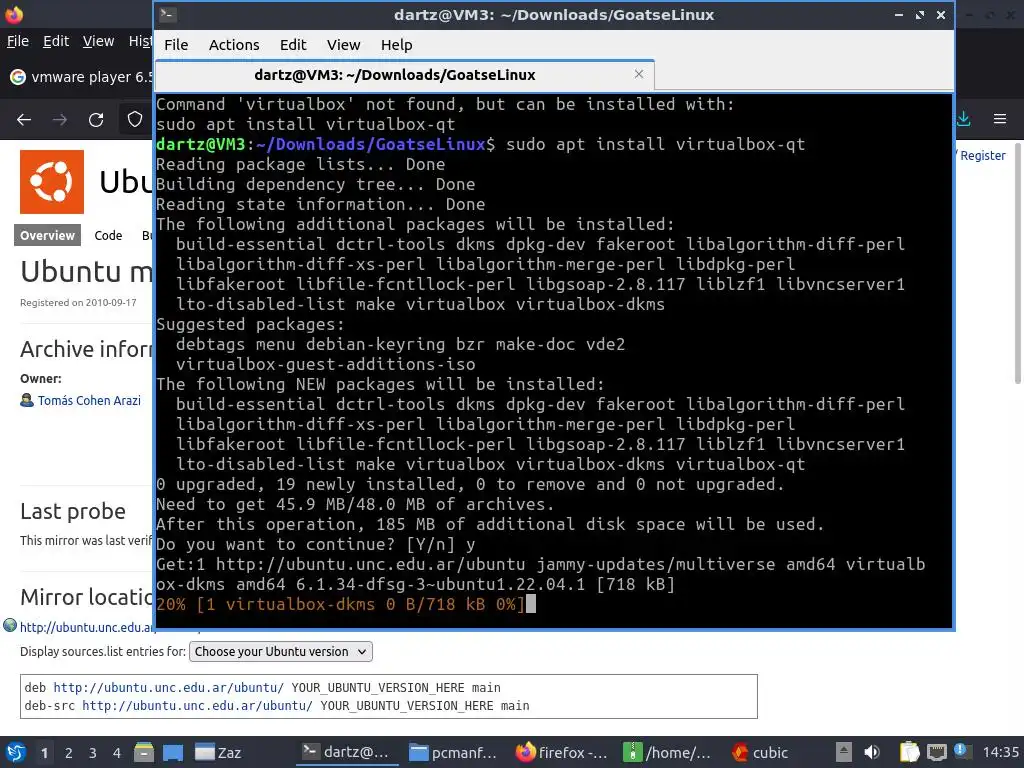Open Firefox hamburger application menu
Screen dimensions: 1024x768
coord(1000,119)
